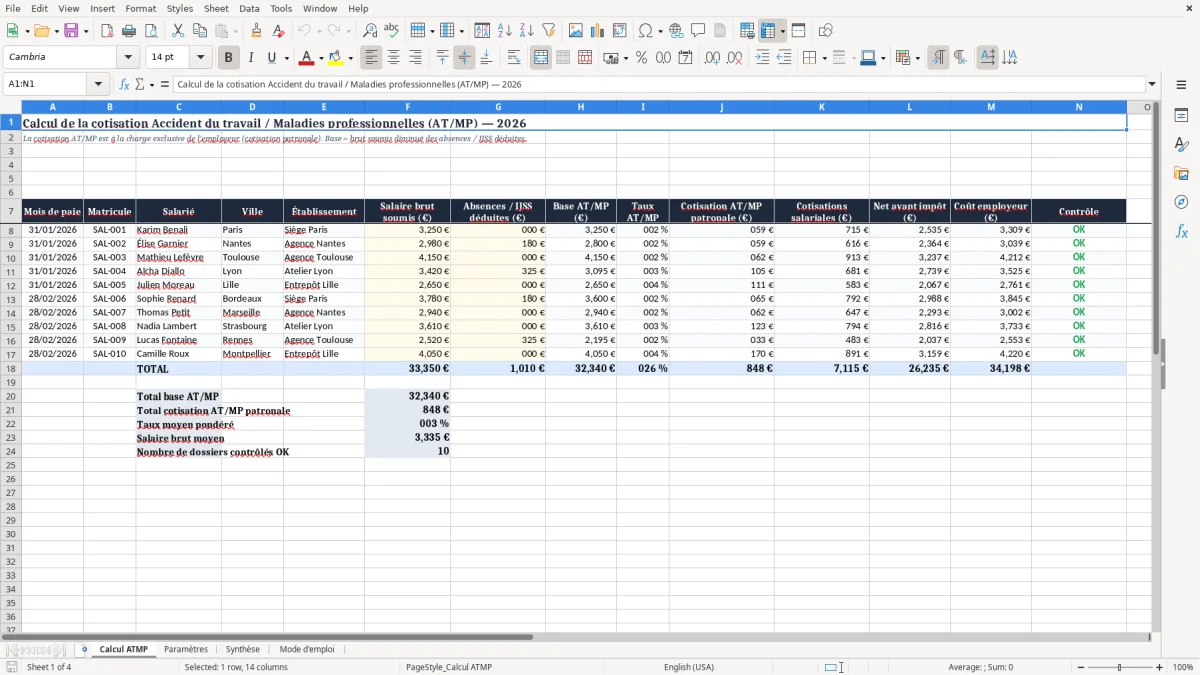Activate Clone Formatting paintbrush

[256, 31]
